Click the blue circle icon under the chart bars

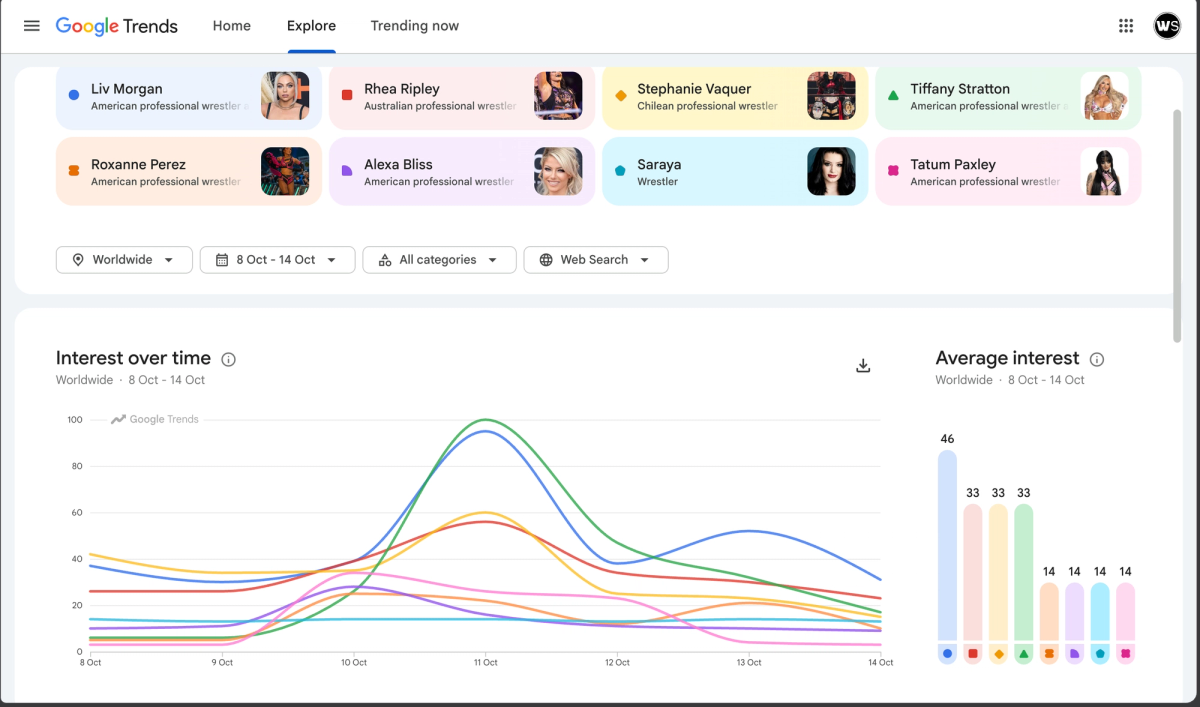click(947, 654)
